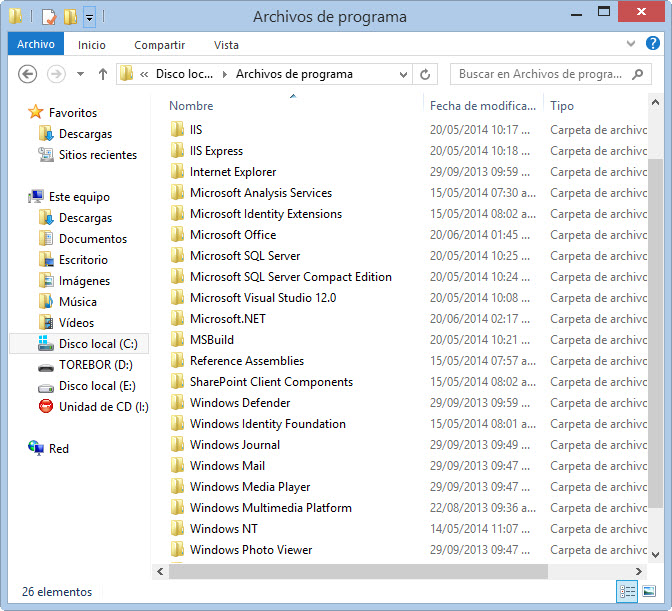Switch to the Compartir ribbon tab

coord(159,45)
